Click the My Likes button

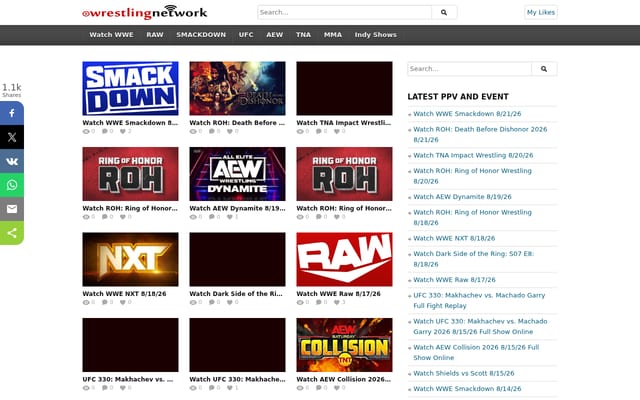tap(540, 12)
